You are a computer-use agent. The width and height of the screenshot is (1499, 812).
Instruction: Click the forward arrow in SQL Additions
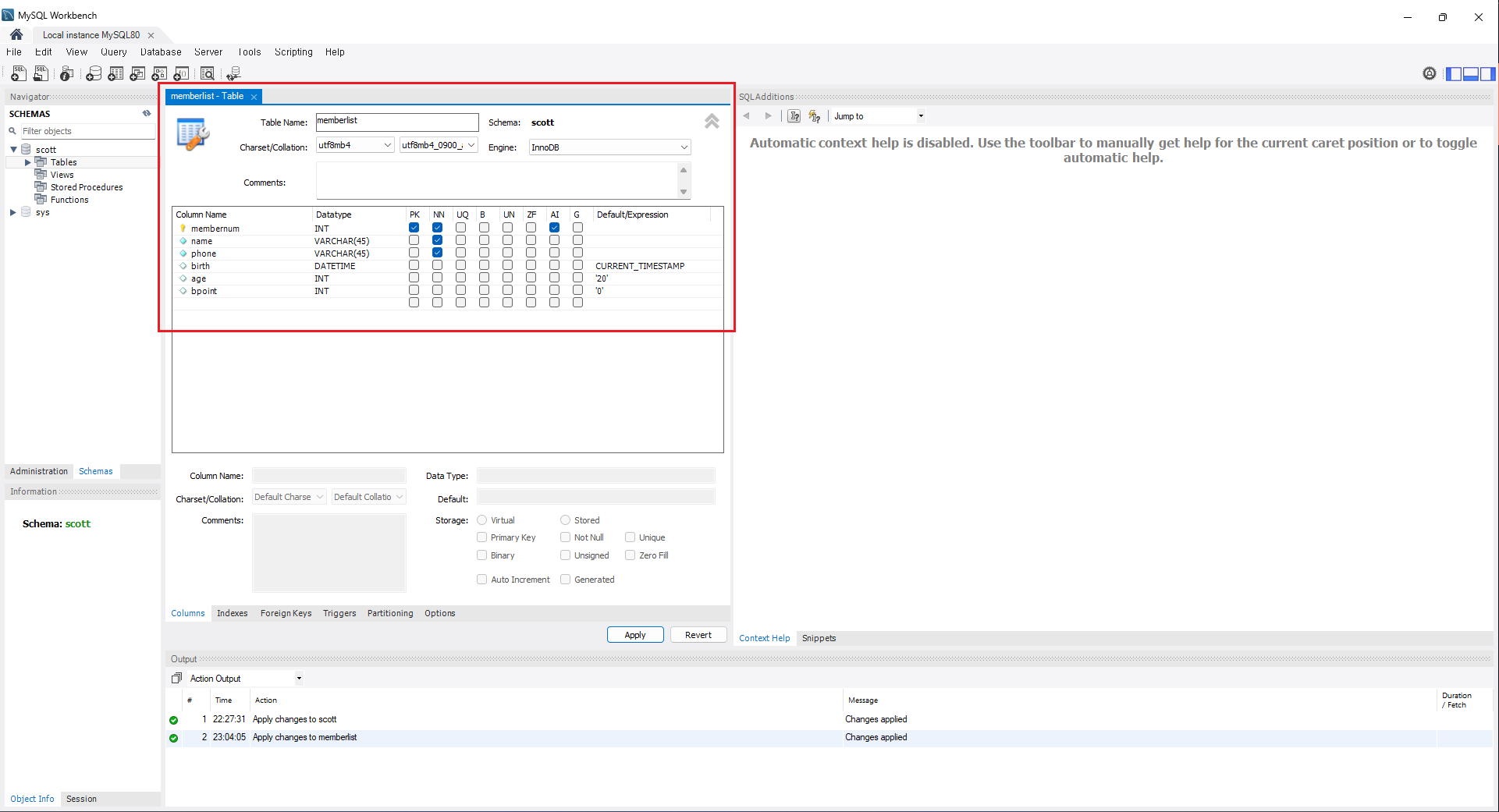[x=769, y=115]
